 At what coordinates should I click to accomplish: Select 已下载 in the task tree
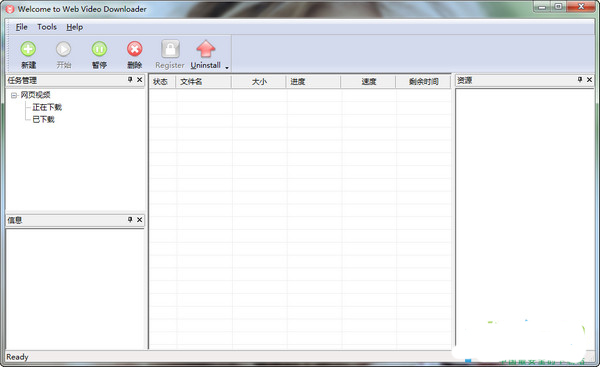point(43,119)
